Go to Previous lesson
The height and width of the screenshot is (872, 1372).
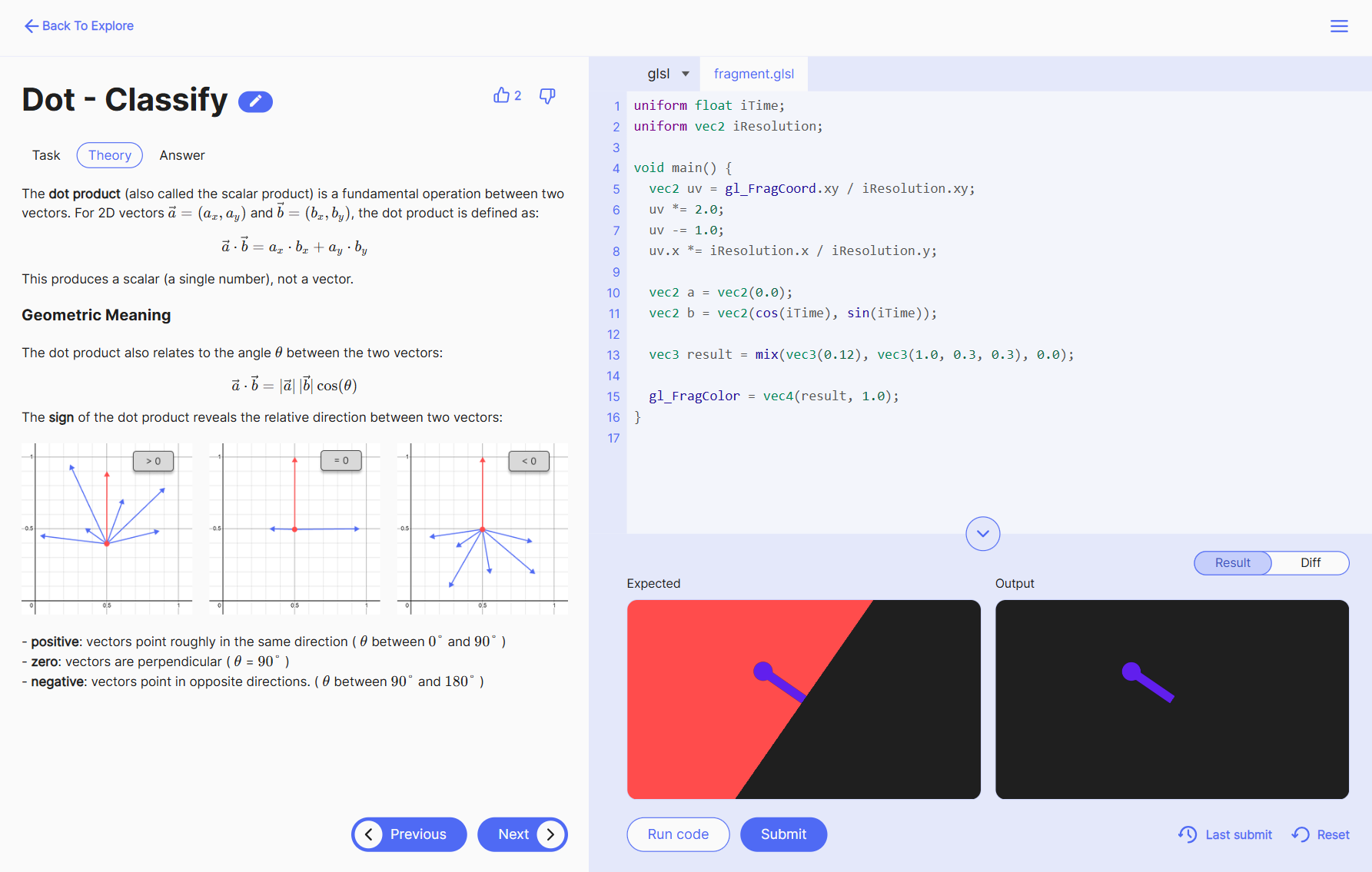coord(409,834)
